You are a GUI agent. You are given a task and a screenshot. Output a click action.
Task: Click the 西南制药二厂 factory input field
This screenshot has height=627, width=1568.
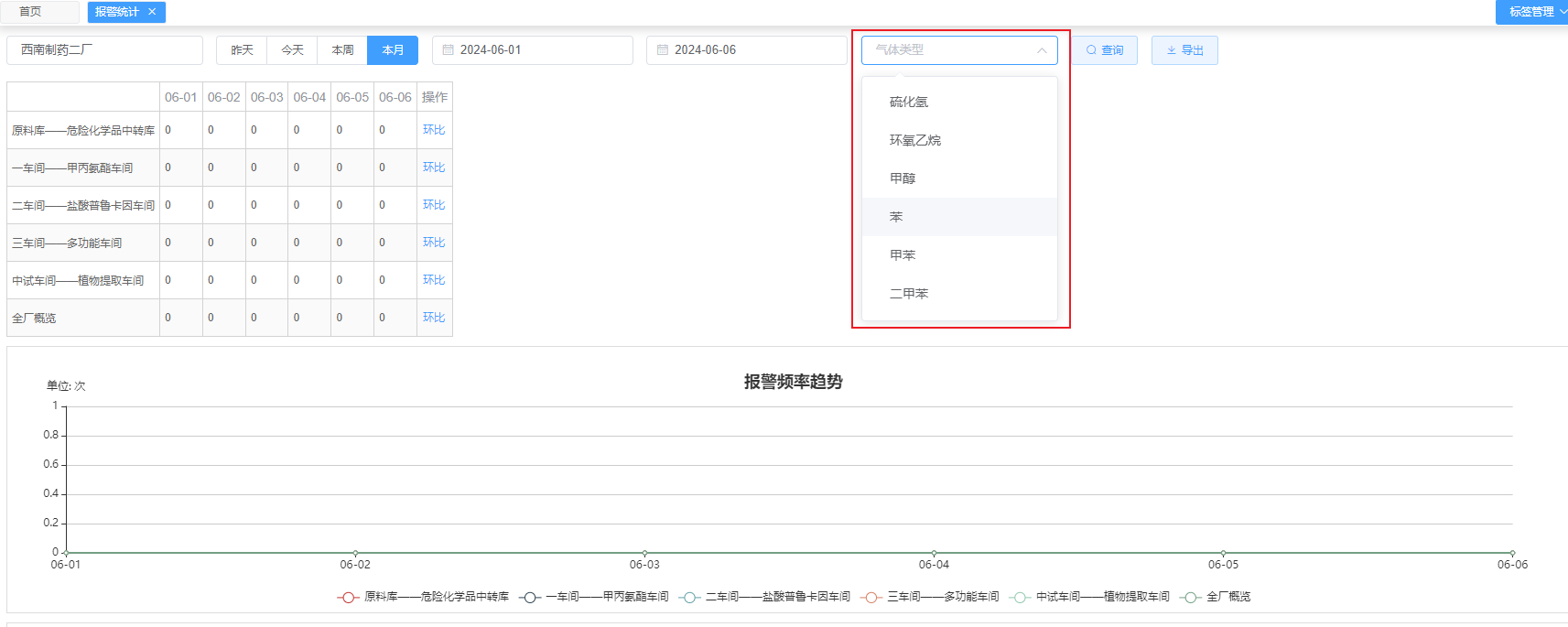pyautogui.click(x=104, y=50)
